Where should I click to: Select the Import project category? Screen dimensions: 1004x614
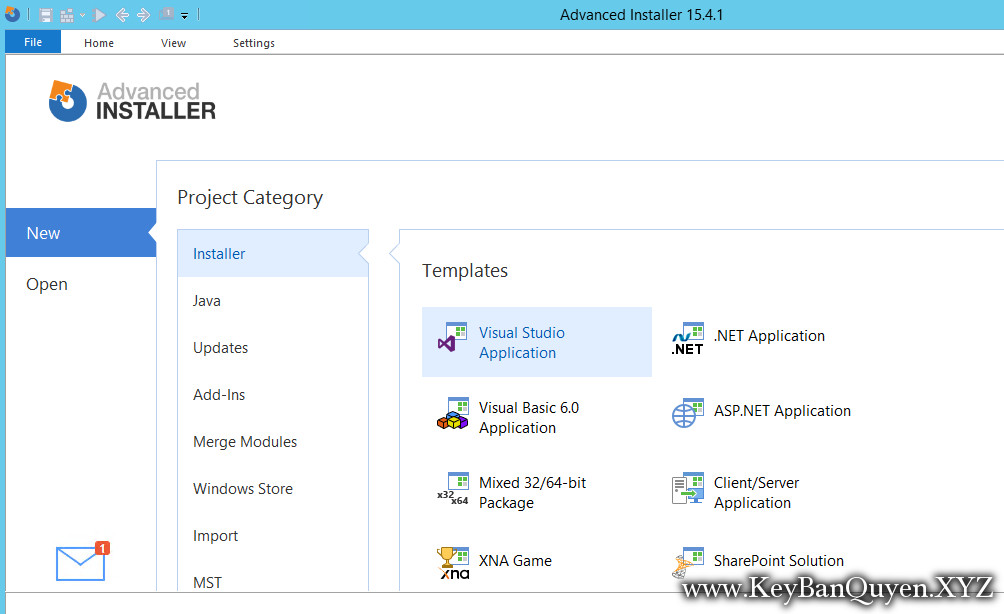[x=273, y=535]
